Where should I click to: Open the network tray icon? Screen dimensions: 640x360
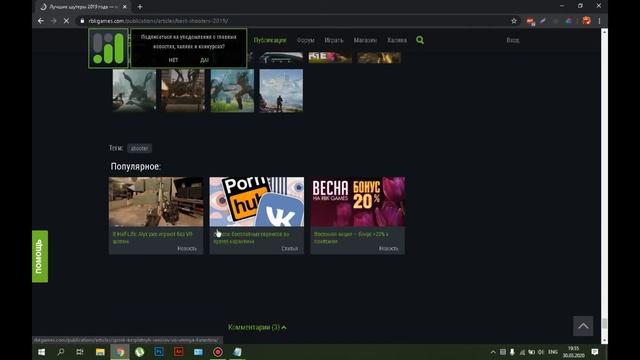(522, 352)
